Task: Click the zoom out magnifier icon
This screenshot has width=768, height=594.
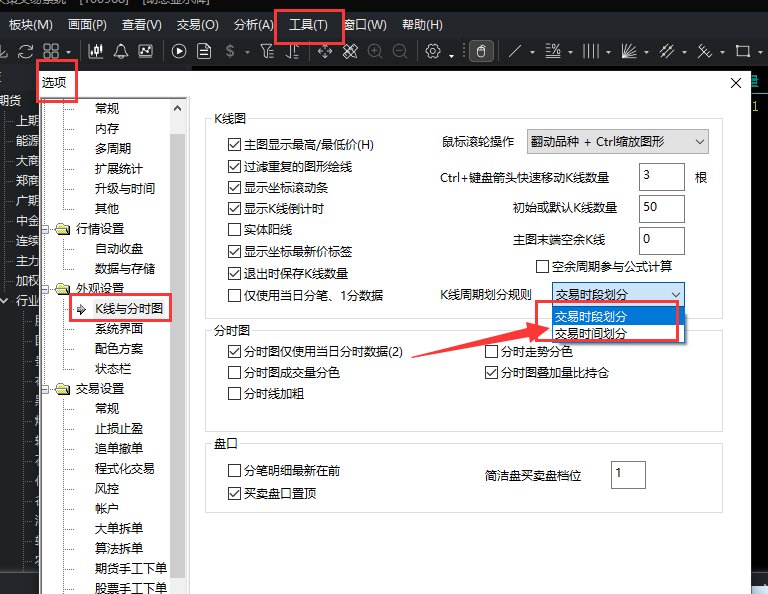Action: pyautogui.click(x=400, y=51)
